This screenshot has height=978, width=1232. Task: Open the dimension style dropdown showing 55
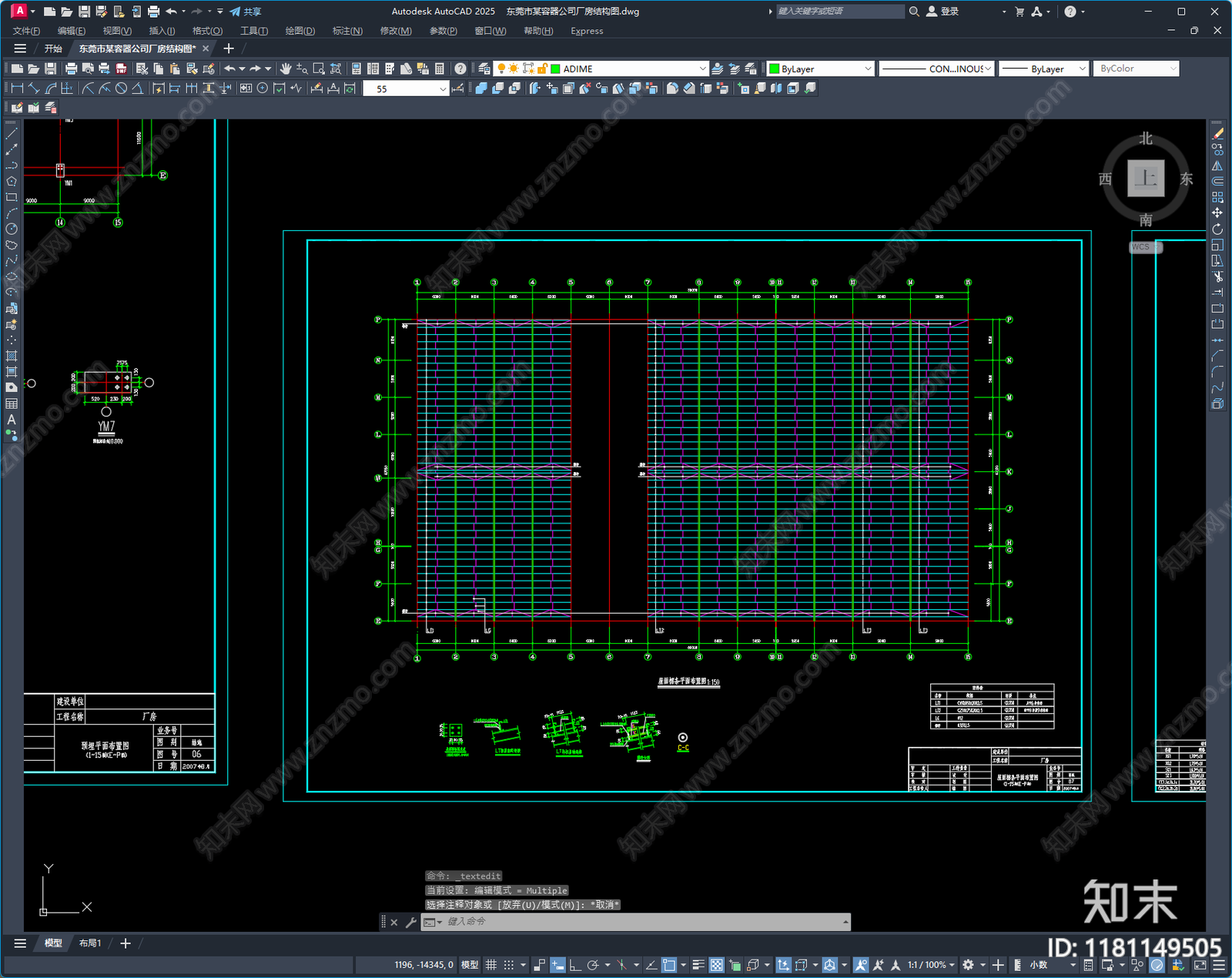[443, 89]
